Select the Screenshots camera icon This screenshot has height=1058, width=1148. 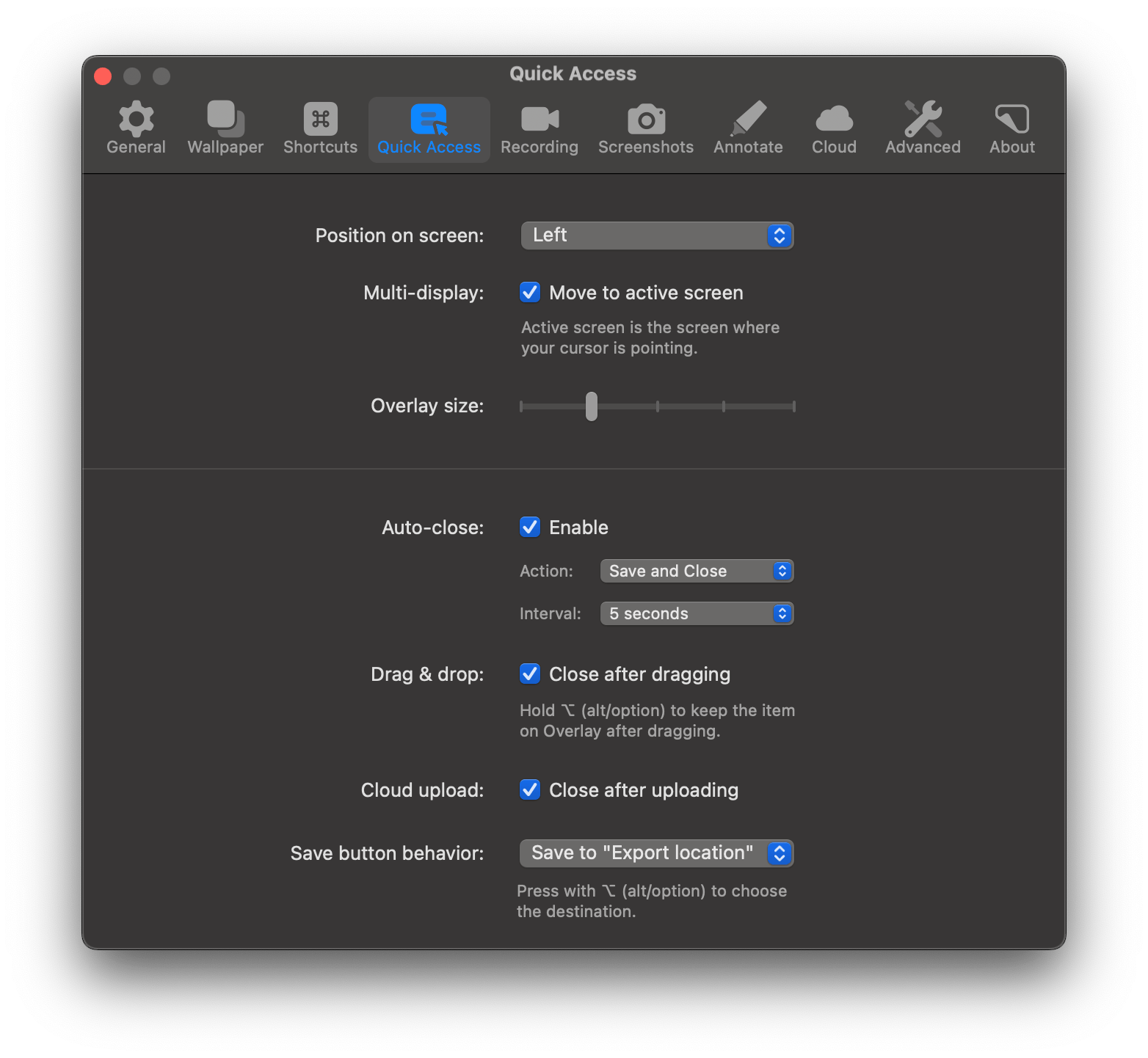646,119
